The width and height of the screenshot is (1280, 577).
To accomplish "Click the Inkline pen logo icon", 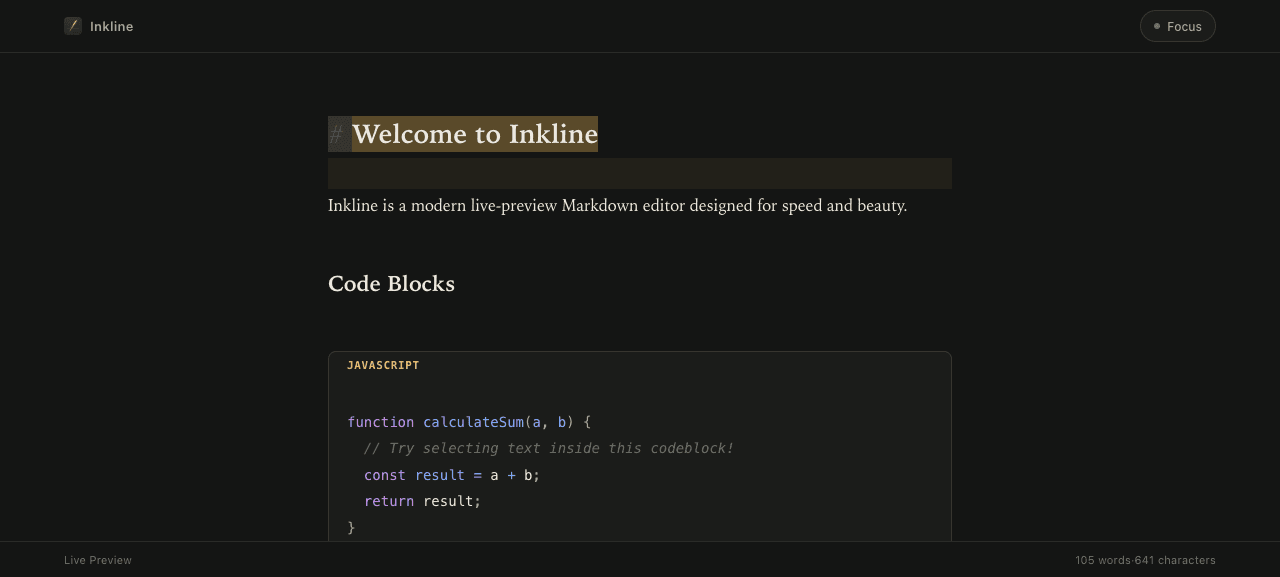I will tap(73, 26).
